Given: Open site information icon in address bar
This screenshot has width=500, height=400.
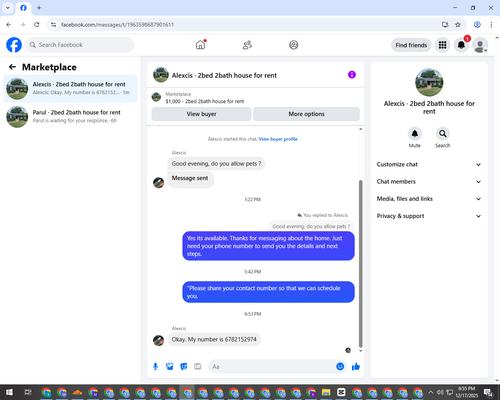Looking at the screenshot, I should tap(53, 25).
